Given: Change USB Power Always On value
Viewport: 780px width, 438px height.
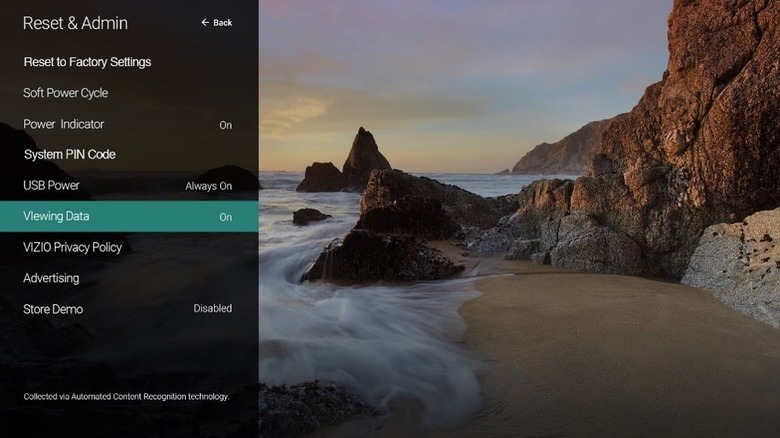Looking at the screenshot, I should click(x=208, y=186).
